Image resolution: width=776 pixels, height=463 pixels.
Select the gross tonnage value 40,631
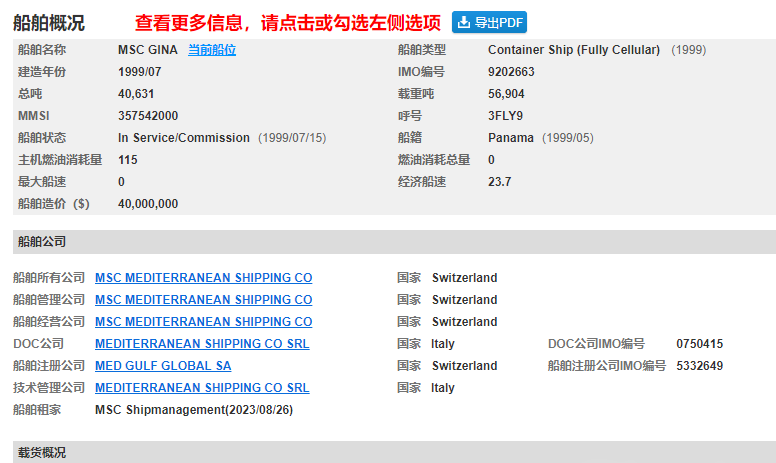pyautogui.click(x=136, y=94)
